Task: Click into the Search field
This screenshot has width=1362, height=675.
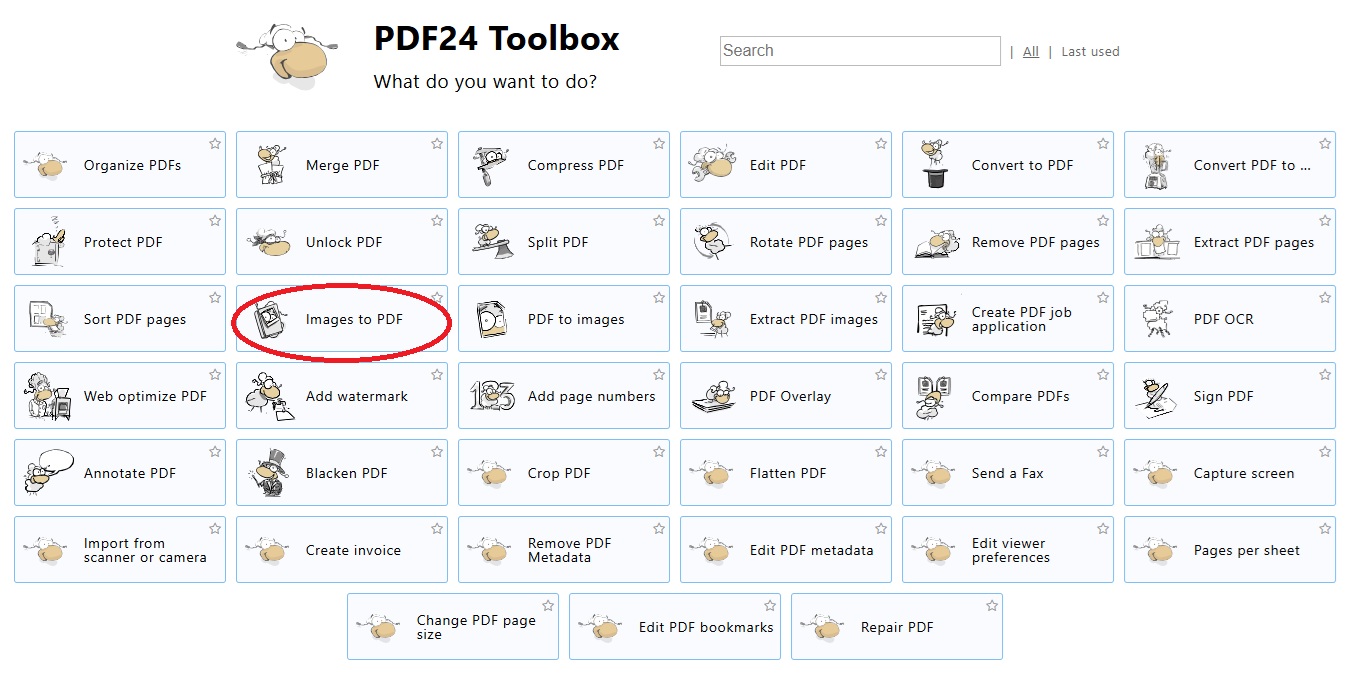Action: coord(859,51)
